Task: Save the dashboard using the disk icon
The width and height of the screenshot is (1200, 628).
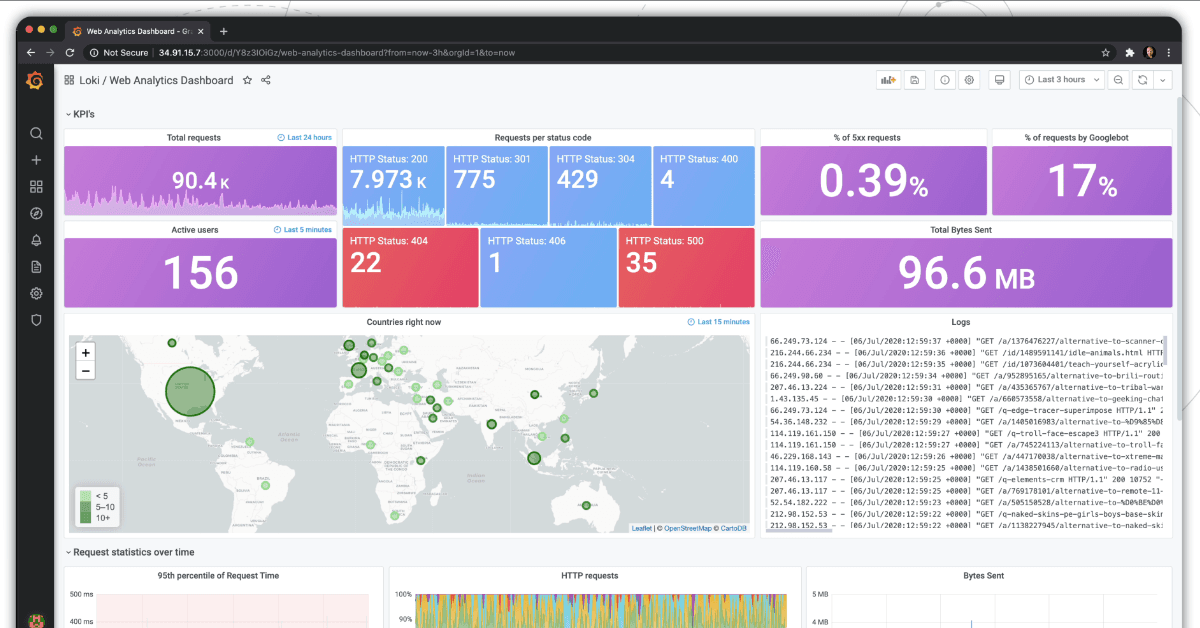Action: pos(914,79)
